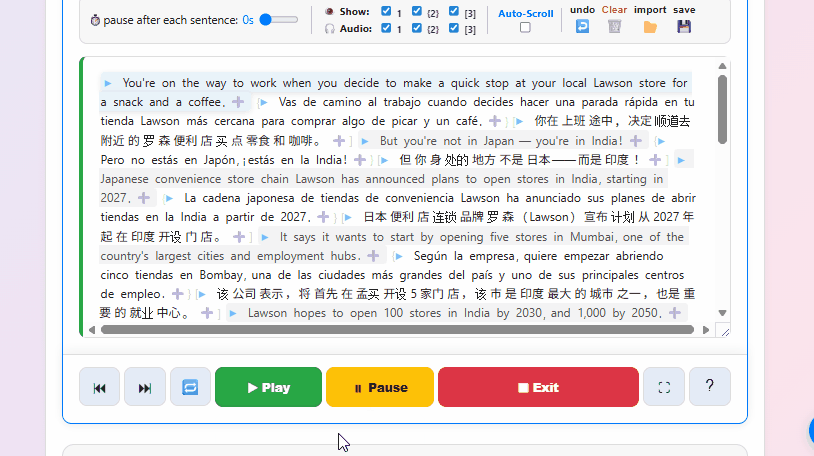Play sentence "Pero no estás en Japón"
Screen dimensions: 814x456
pos(660,141)
